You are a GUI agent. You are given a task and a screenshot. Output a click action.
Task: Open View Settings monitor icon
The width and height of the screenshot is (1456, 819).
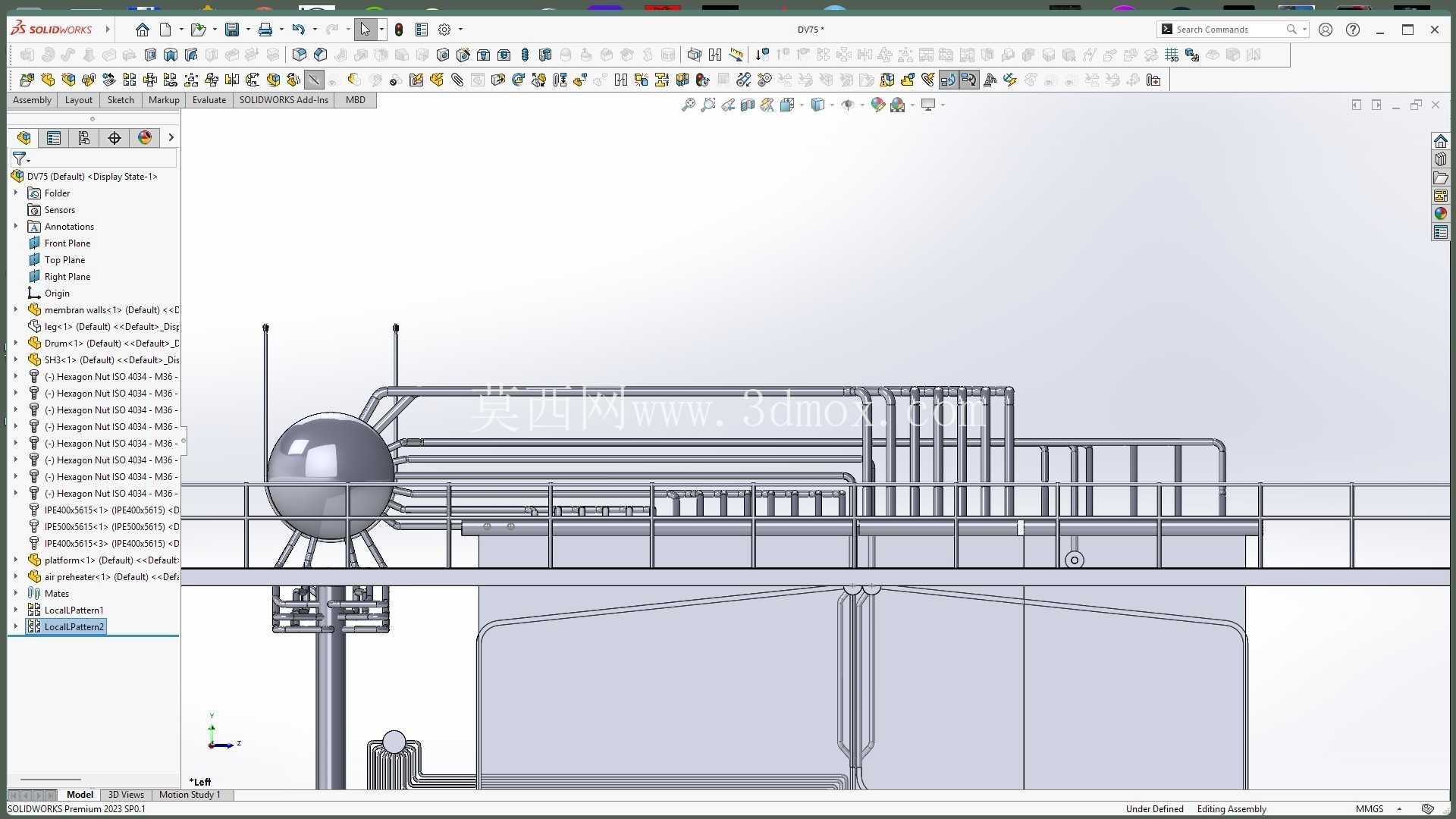927,105
